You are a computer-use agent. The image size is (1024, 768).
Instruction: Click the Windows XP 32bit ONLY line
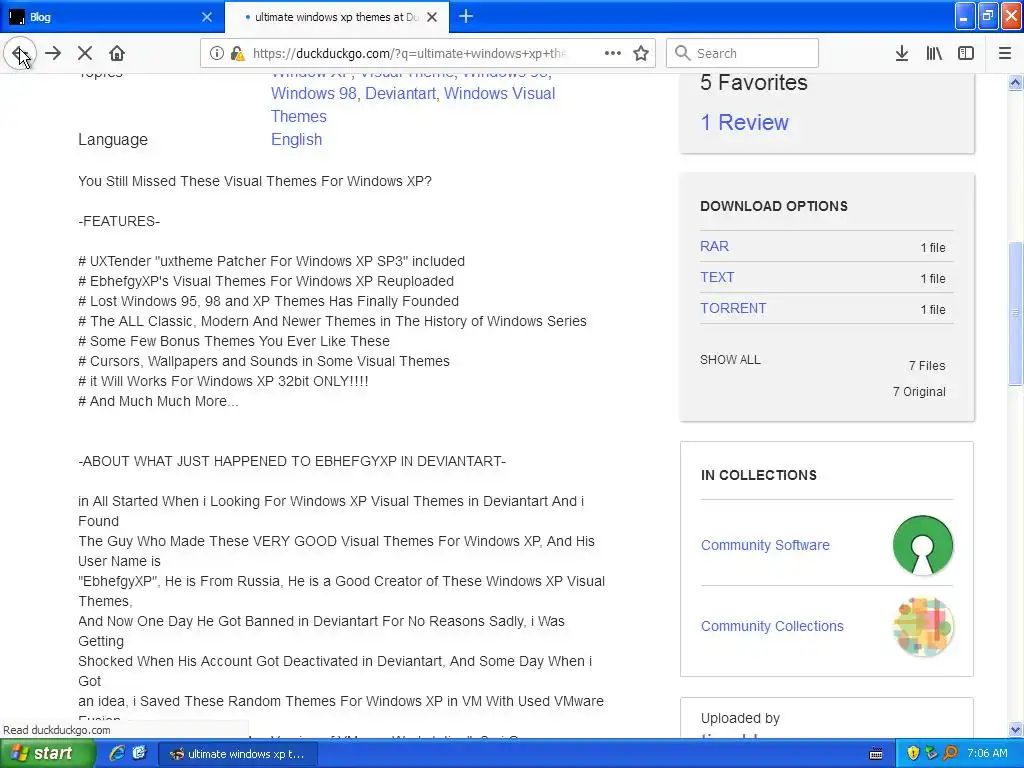223,381
